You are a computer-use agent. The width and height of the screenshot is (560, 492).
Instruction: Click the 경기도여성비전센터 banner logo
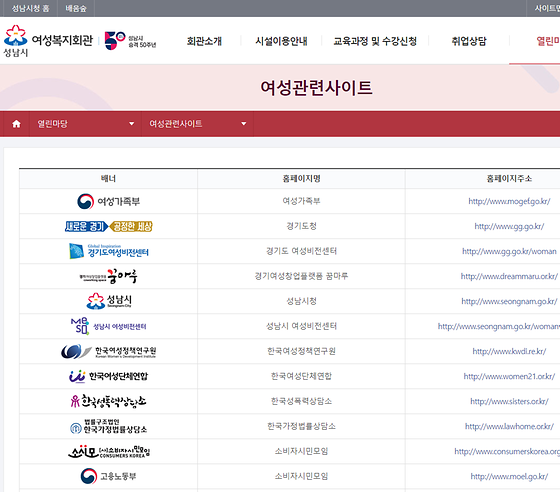click(109, 251)
